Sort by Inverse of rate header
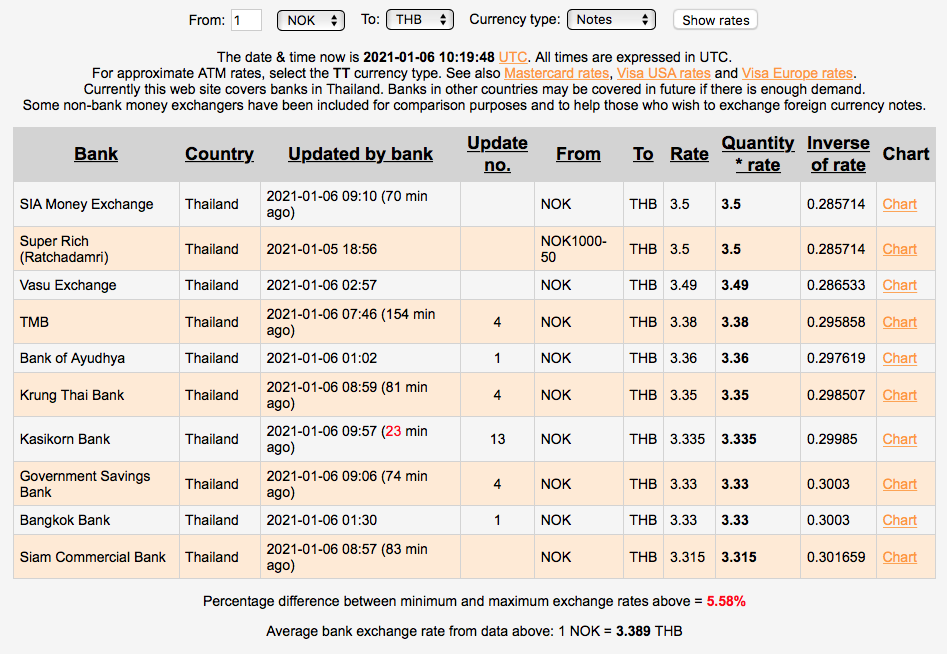947x654 pixels. pyautogui.click(x=838, y=154)
